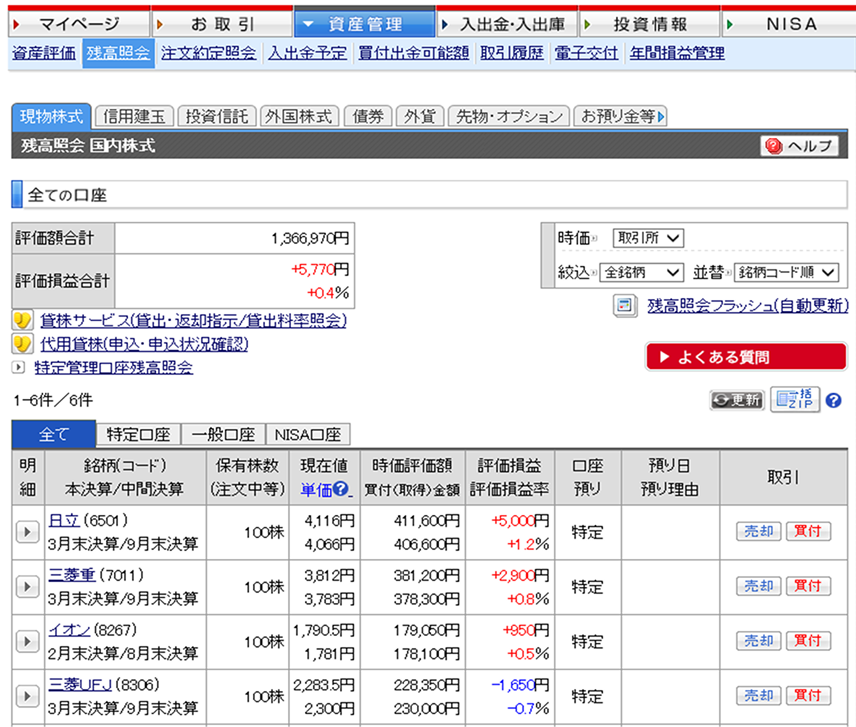Open the 絞込 全銘柄 dropdown
The image size is (856, 727).
click(641, 272)
